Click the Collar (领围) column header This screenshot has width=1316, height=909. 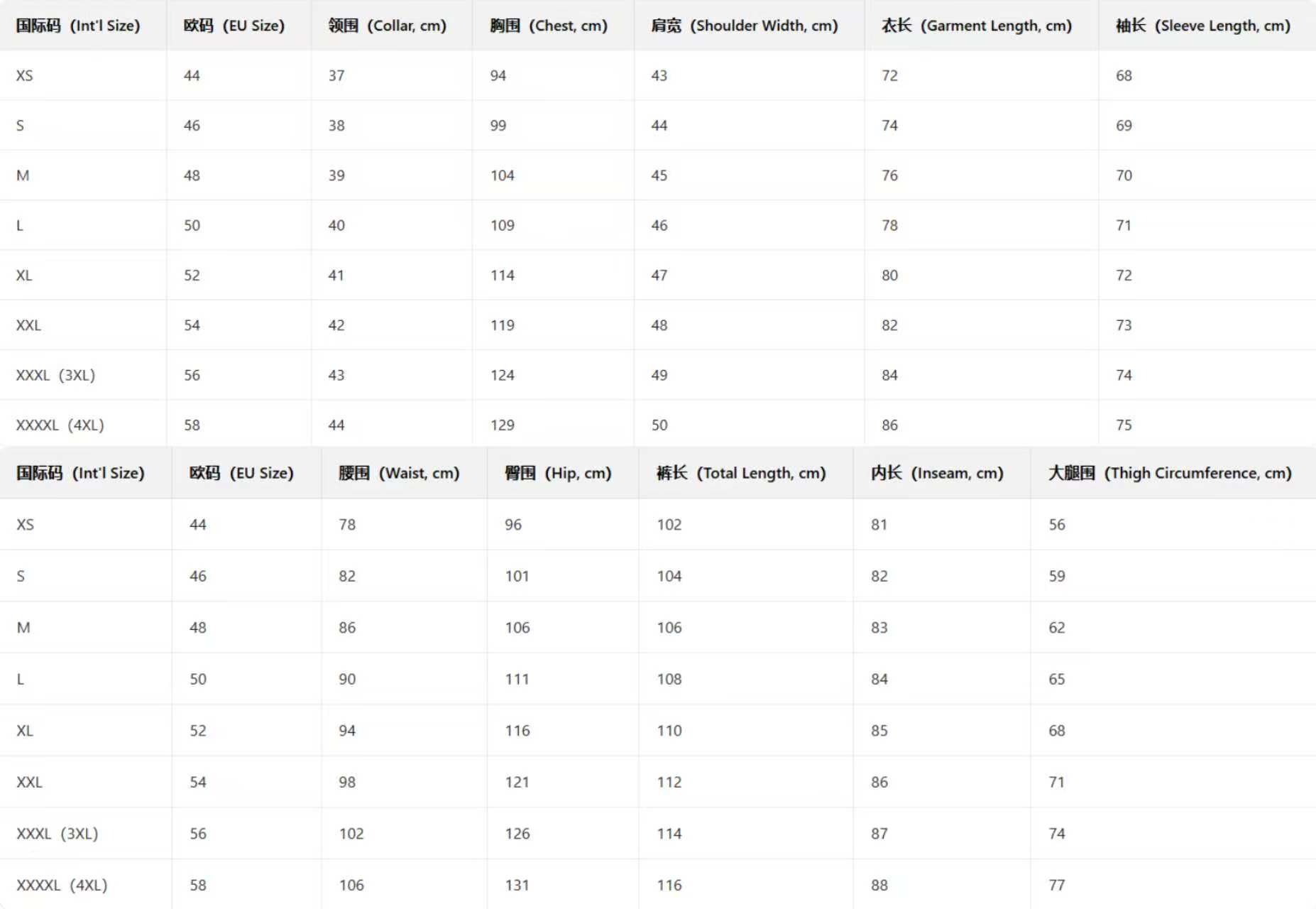[387, 26]
